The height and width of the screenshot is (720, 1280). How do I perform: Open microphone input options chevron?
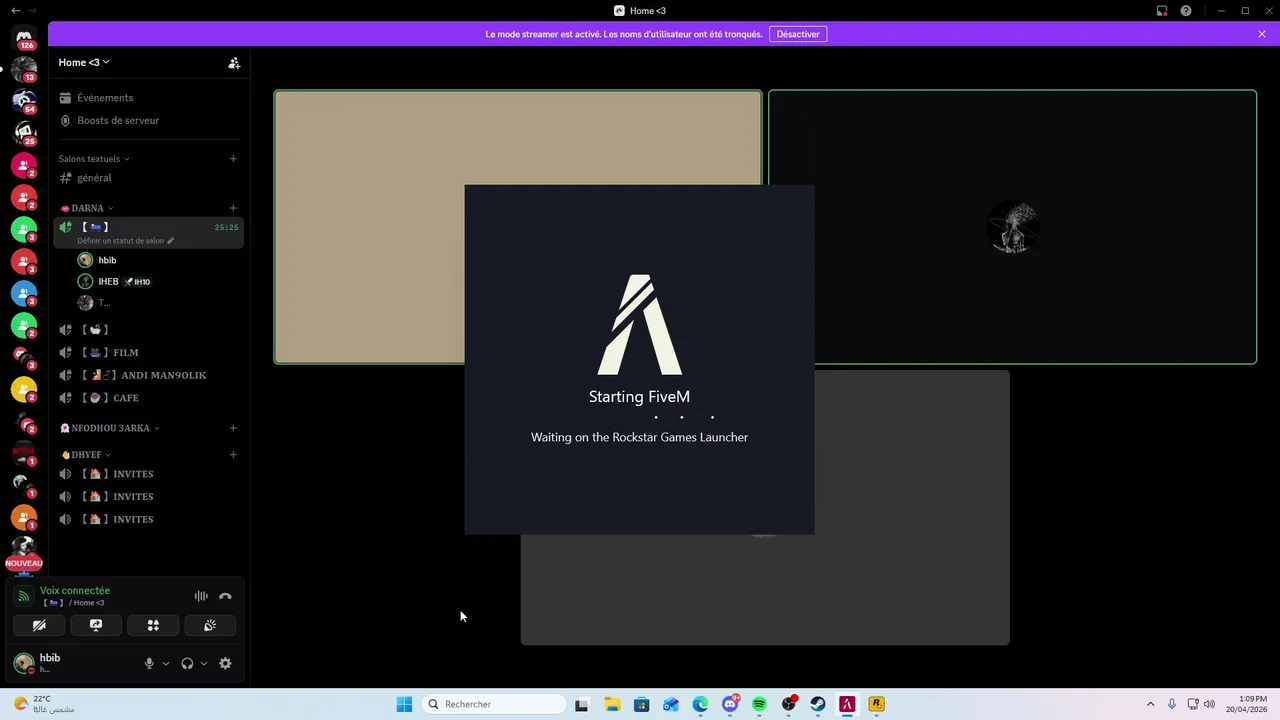tap(166, 663)
